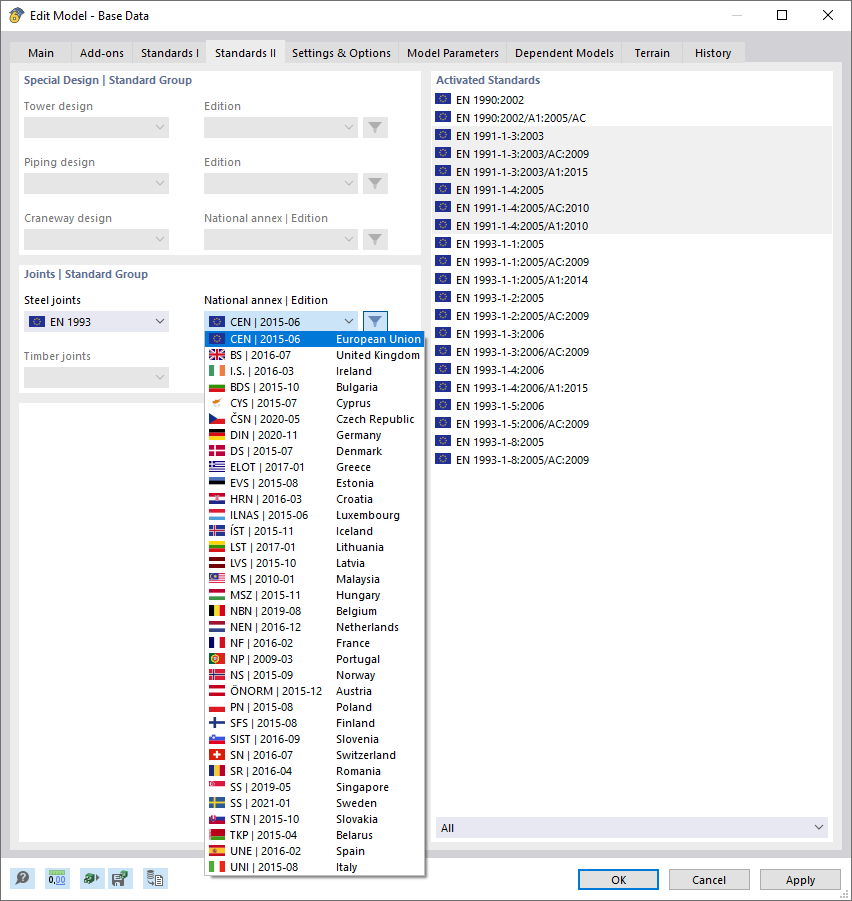Select SS | 2019-05 Singapore annex
Image resolution: width=852 pixels, height=901 pixels.
314,787
